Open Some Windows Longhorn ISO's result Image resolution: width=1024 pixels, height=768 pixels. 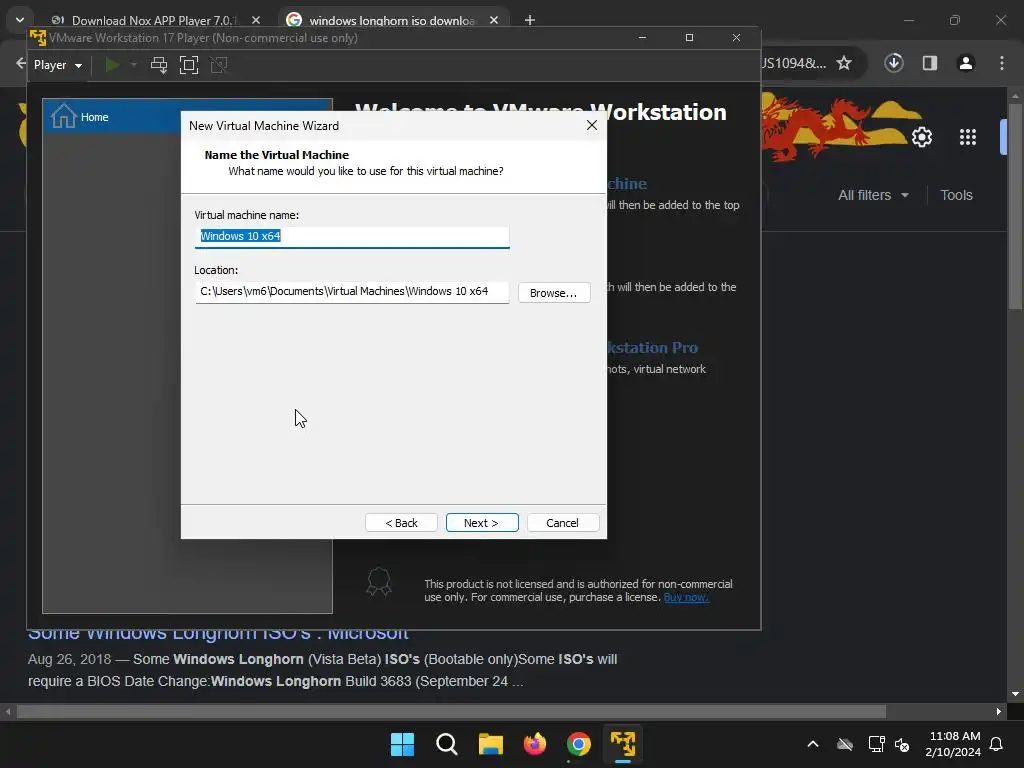click(218, 633)
